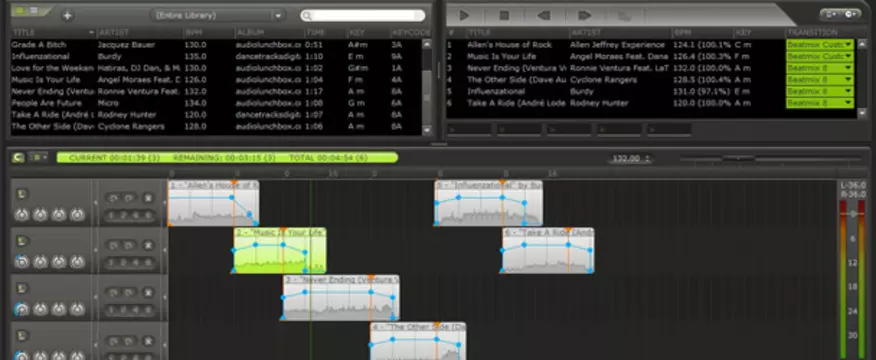Open transition dropdown for Allen's House of Rock

(820, 44)
